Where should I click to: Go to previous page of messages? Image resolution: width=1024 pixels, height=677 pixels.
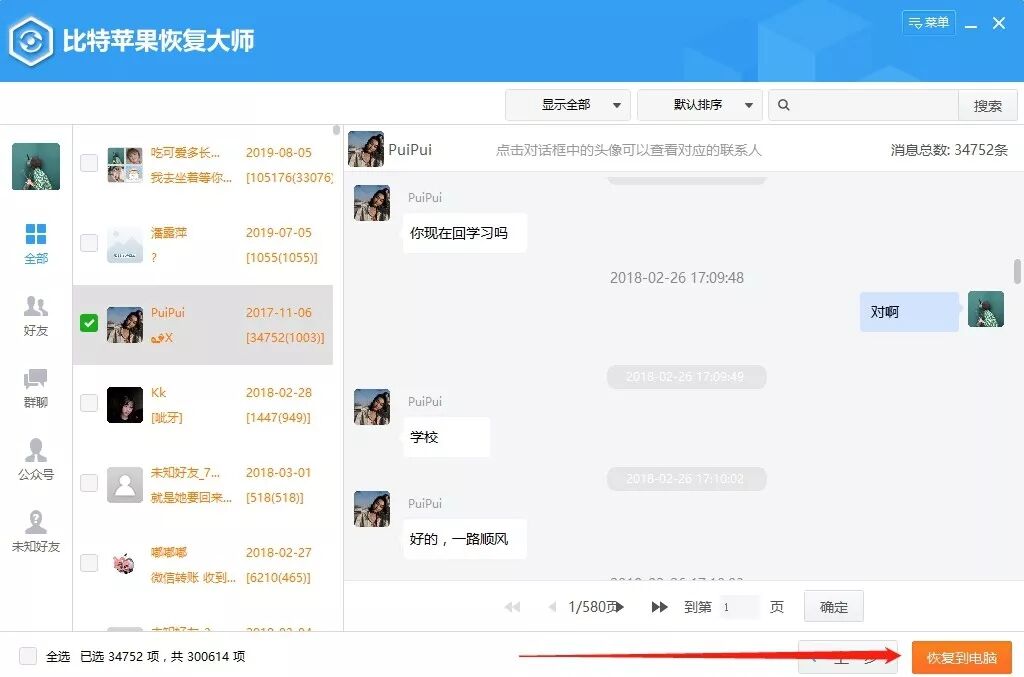point(552,607)
